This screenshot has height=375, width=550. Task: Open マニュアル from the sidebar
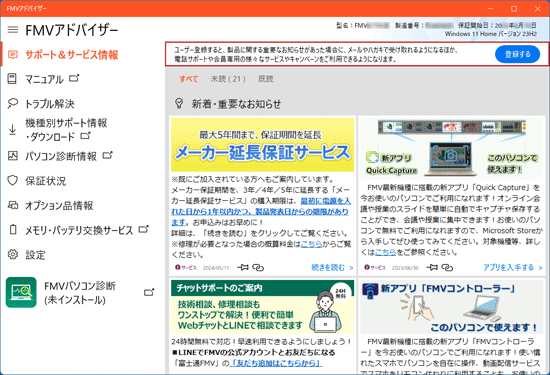pos(44,79)
